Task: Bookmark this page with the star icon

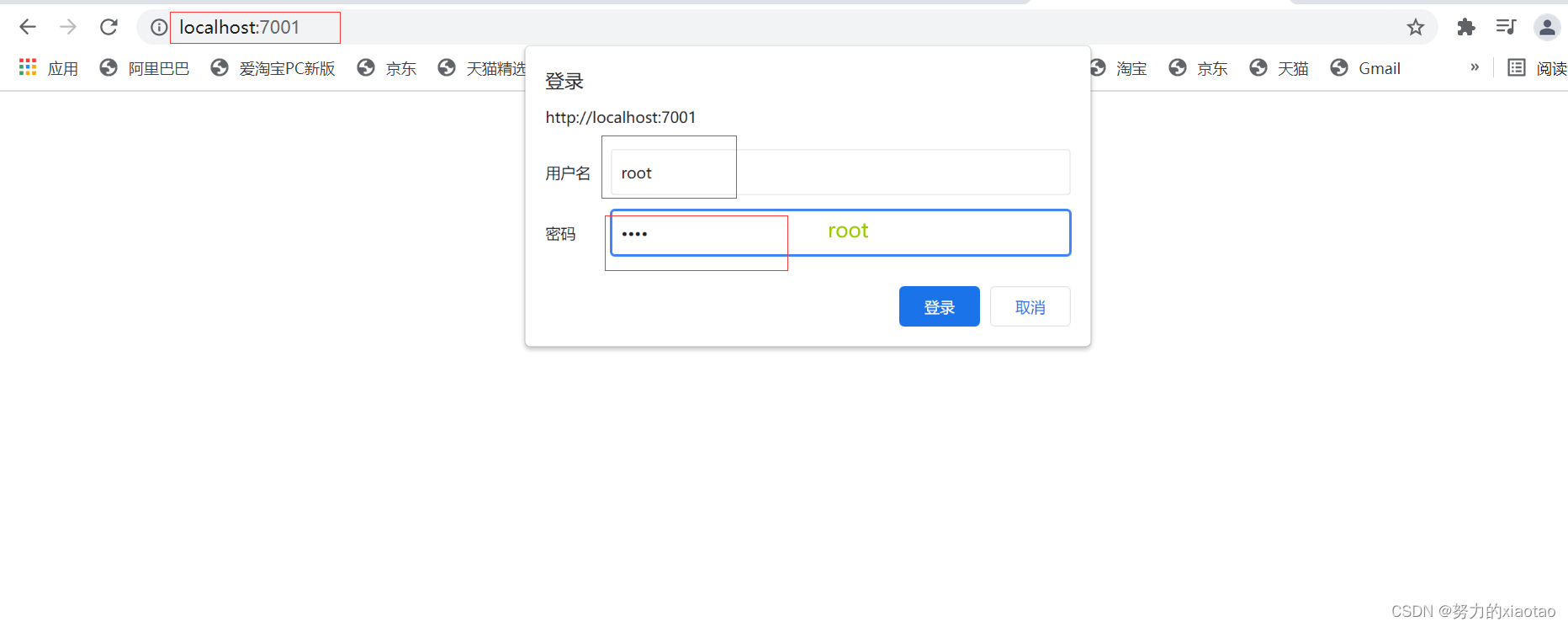Action: [1416, 27]
